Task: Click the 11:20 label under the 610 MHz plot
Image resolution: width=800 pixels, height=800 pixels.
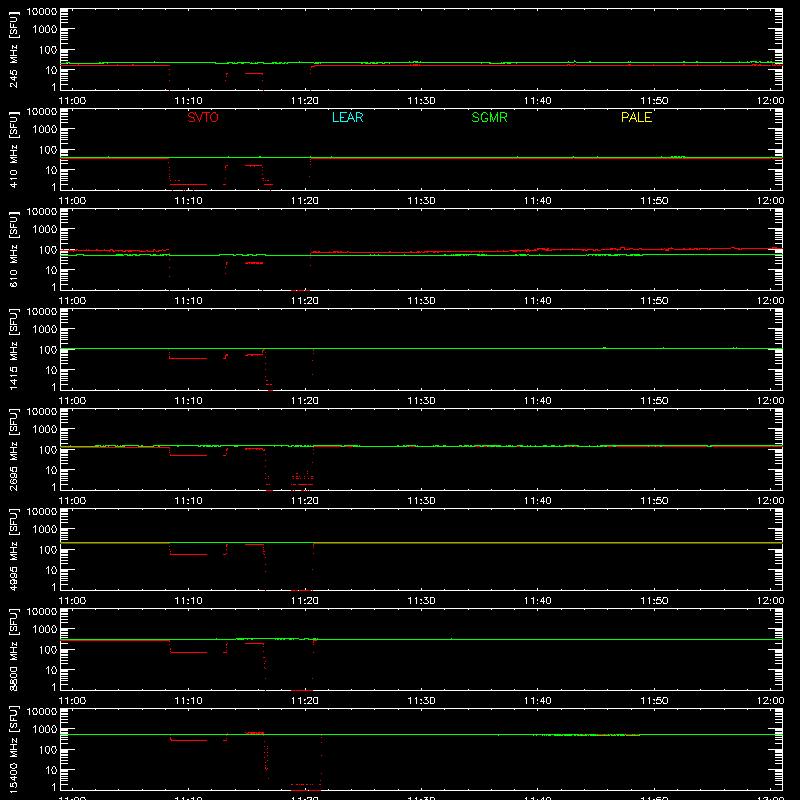Action: [x=305, y=301]
